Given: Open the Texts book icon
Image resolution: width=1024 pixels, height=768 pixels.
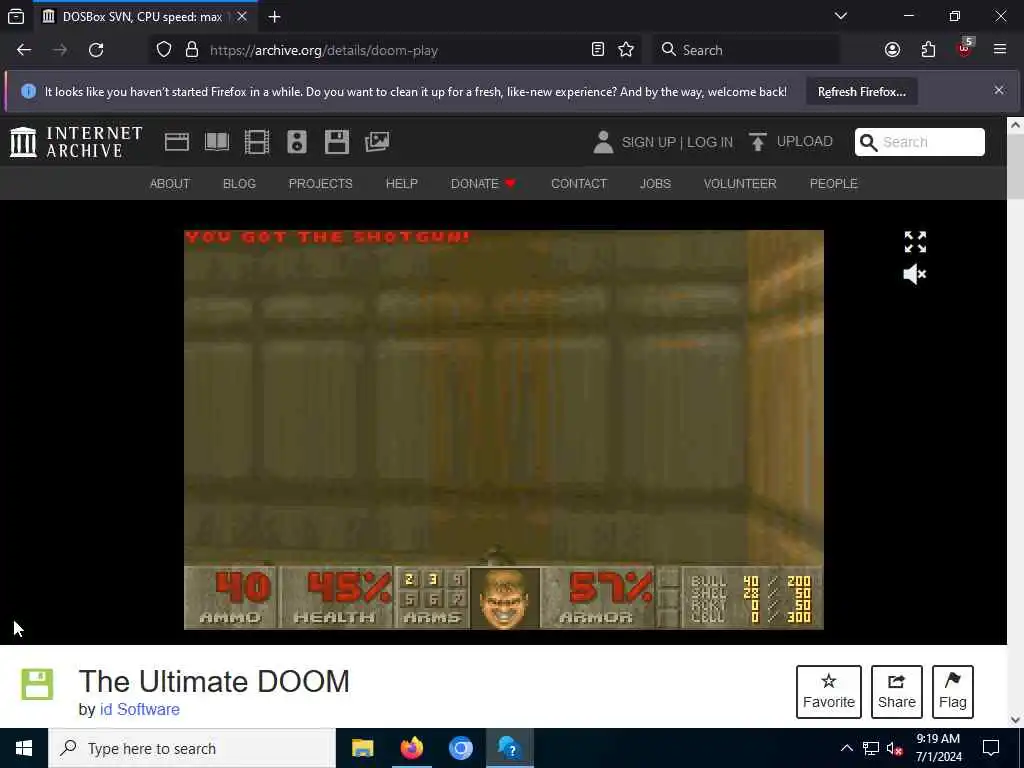Looking at the screenshot, I should tap(217, 142).
